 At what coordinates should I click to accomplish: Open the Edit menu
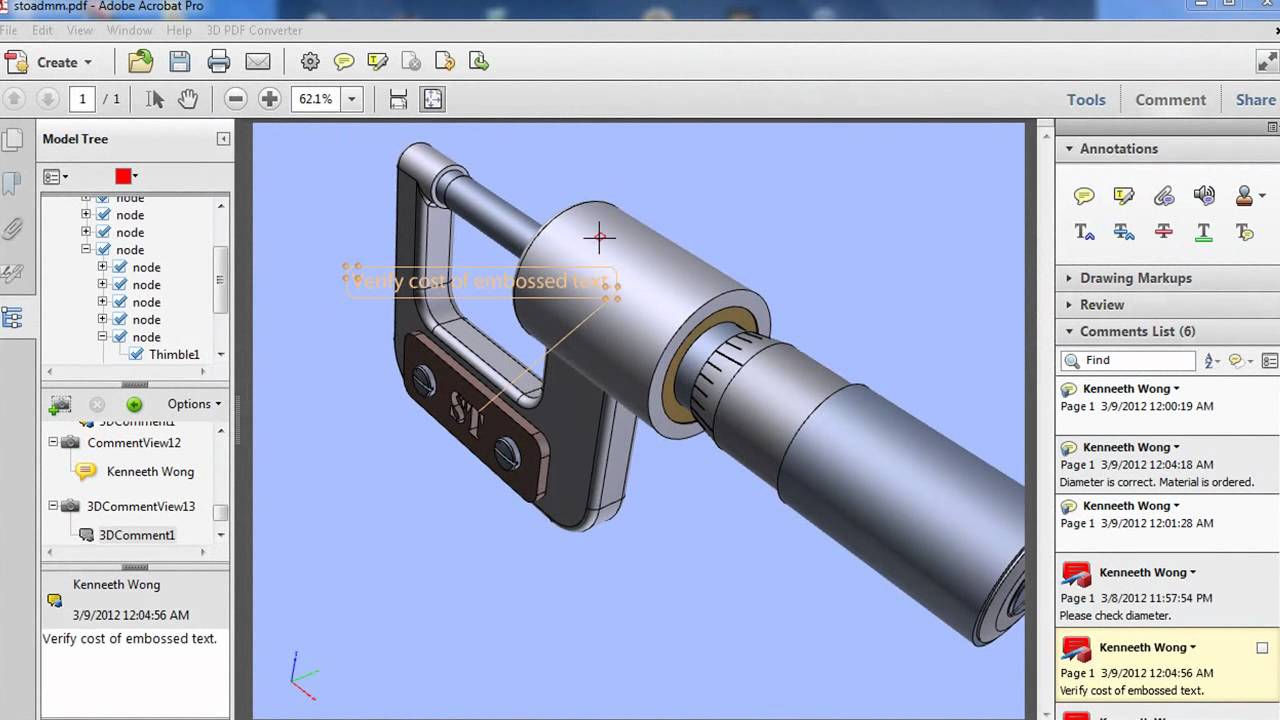coord(42,30)
